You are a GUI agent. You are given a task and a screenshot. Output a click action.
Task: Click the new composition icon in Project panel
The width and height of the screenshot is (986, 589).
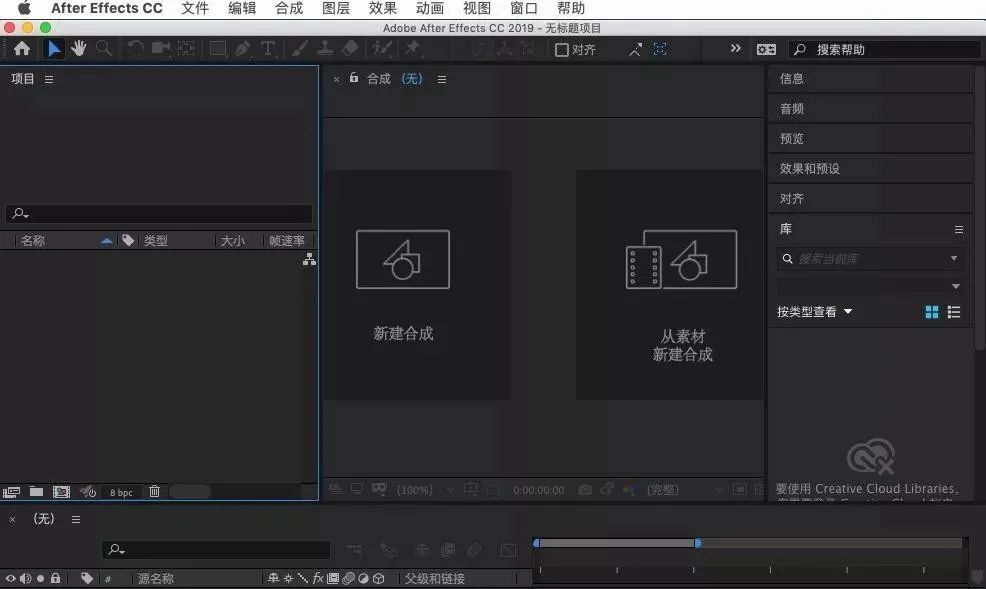(x=61, y=492)
